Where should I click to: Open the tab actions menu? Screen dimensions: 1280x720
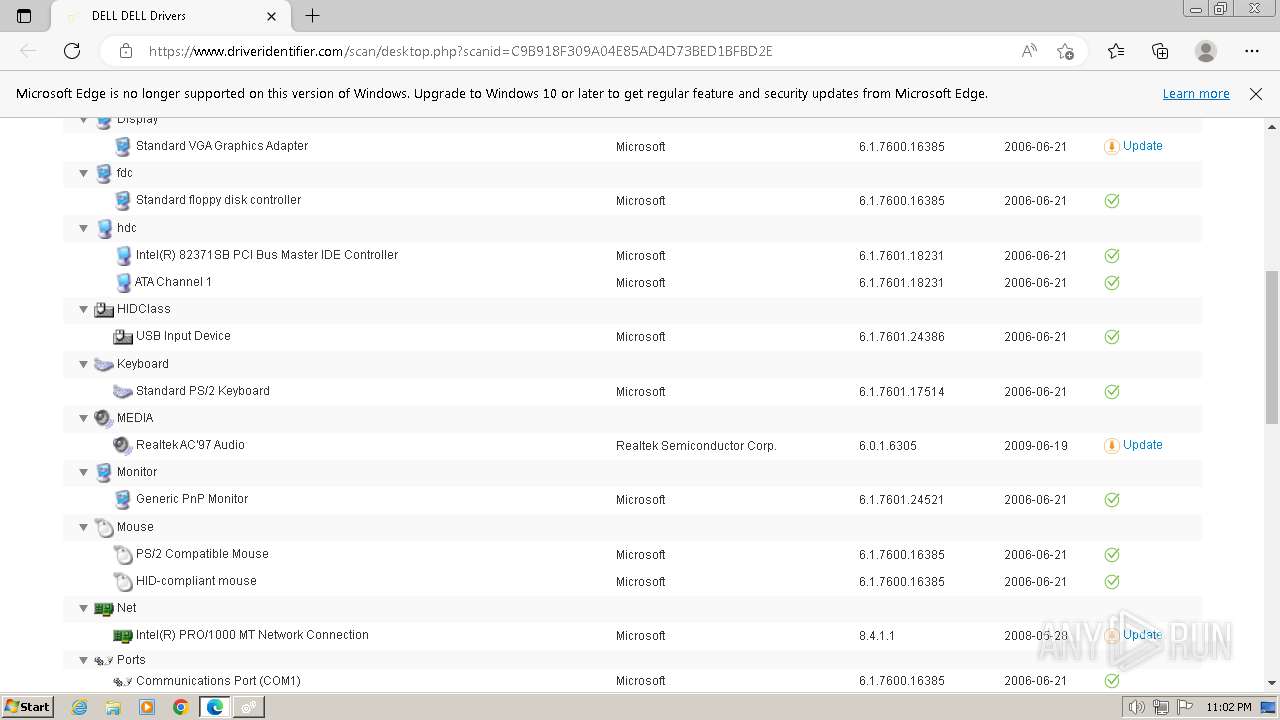point(24,16)
